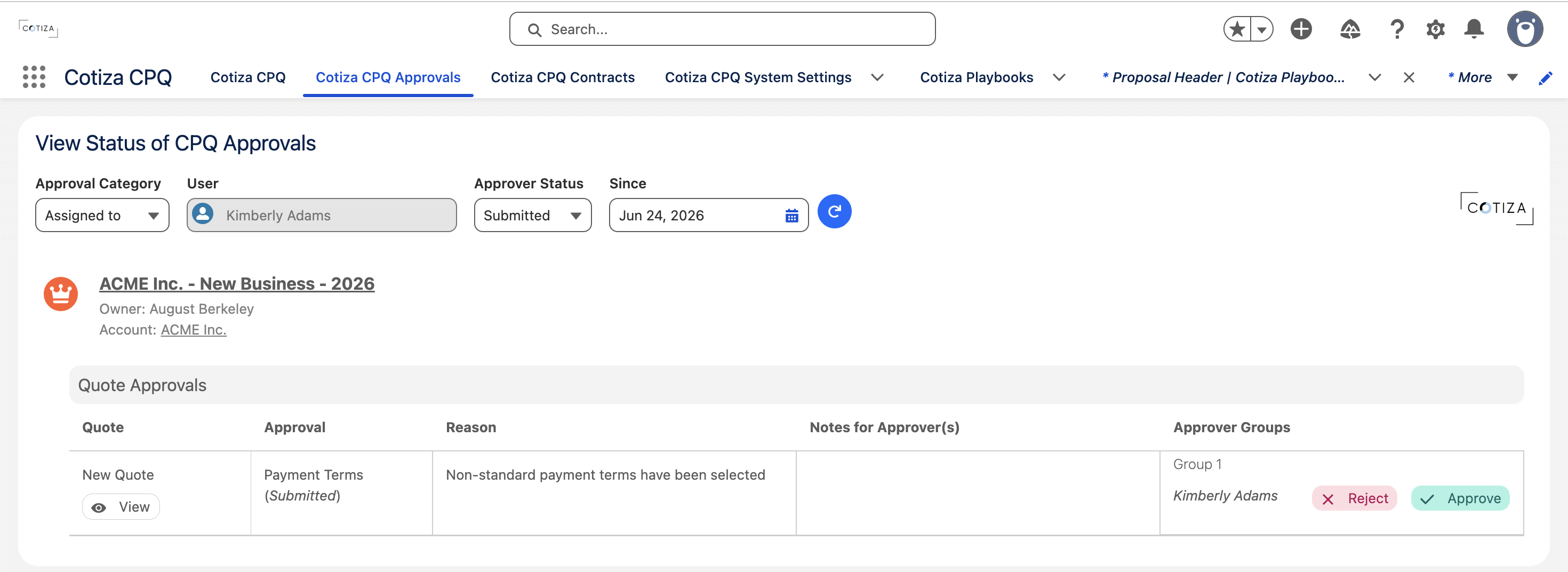Click the 'Quote Approvals' section header
Screen dimensions: 1568x572
tap(796, 385)
